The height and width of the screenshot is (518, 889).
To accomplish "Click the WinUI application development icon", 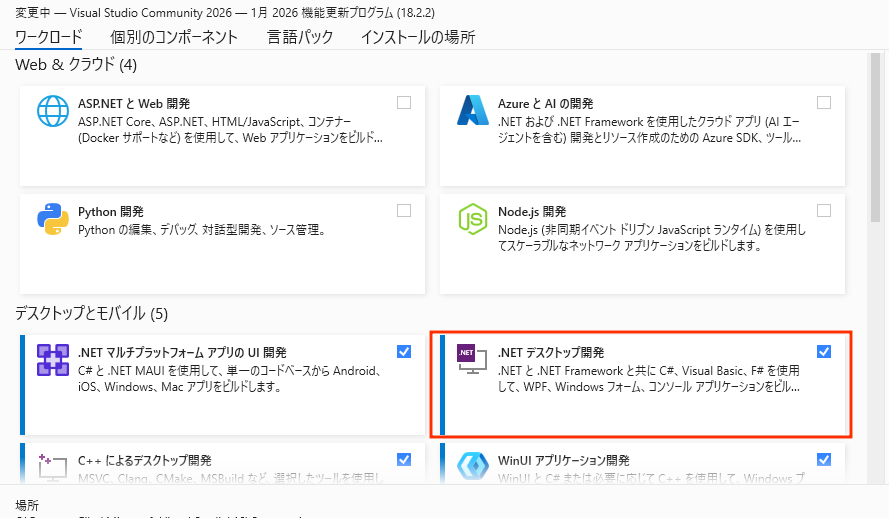I will pos(472,467).
